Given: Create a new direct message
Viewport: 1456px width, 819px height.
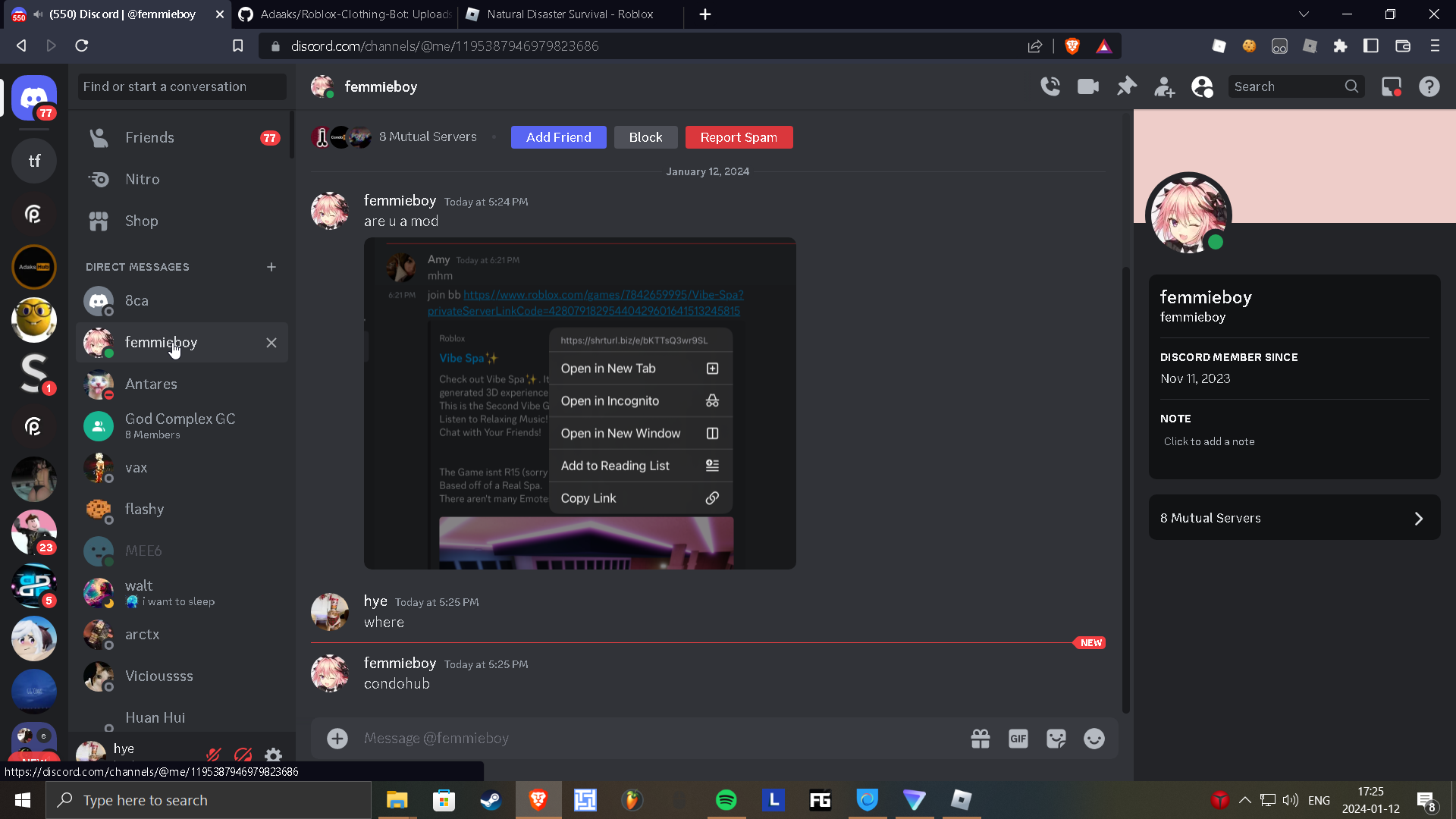Looking at the screenshot, I should click(x=271, y=267).
